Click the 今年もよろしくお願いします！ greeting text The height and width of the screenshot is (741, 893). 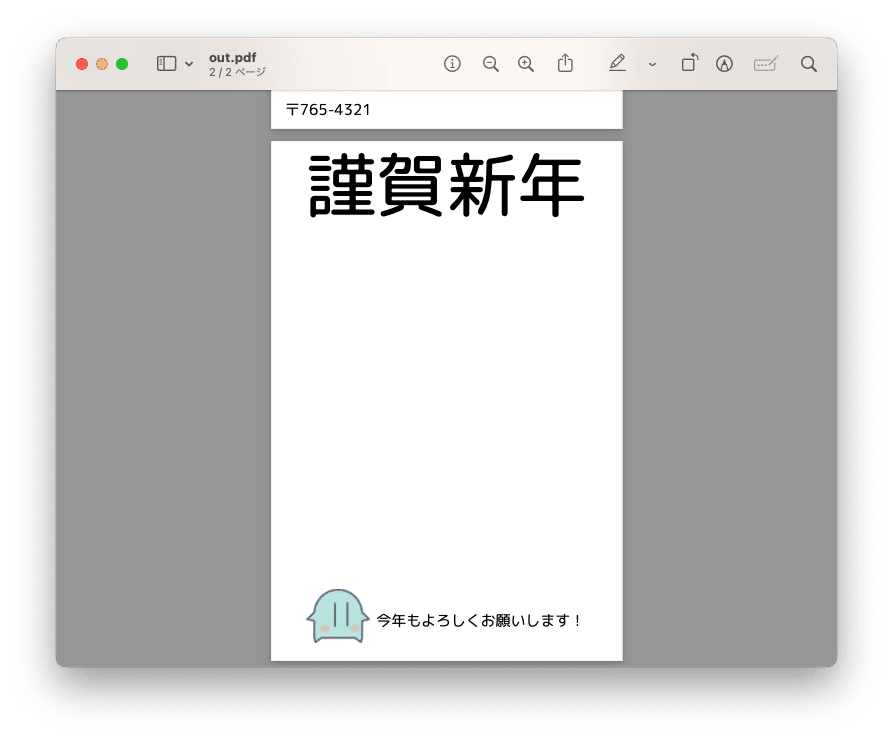pyautogui.click(x=478, y=620)
